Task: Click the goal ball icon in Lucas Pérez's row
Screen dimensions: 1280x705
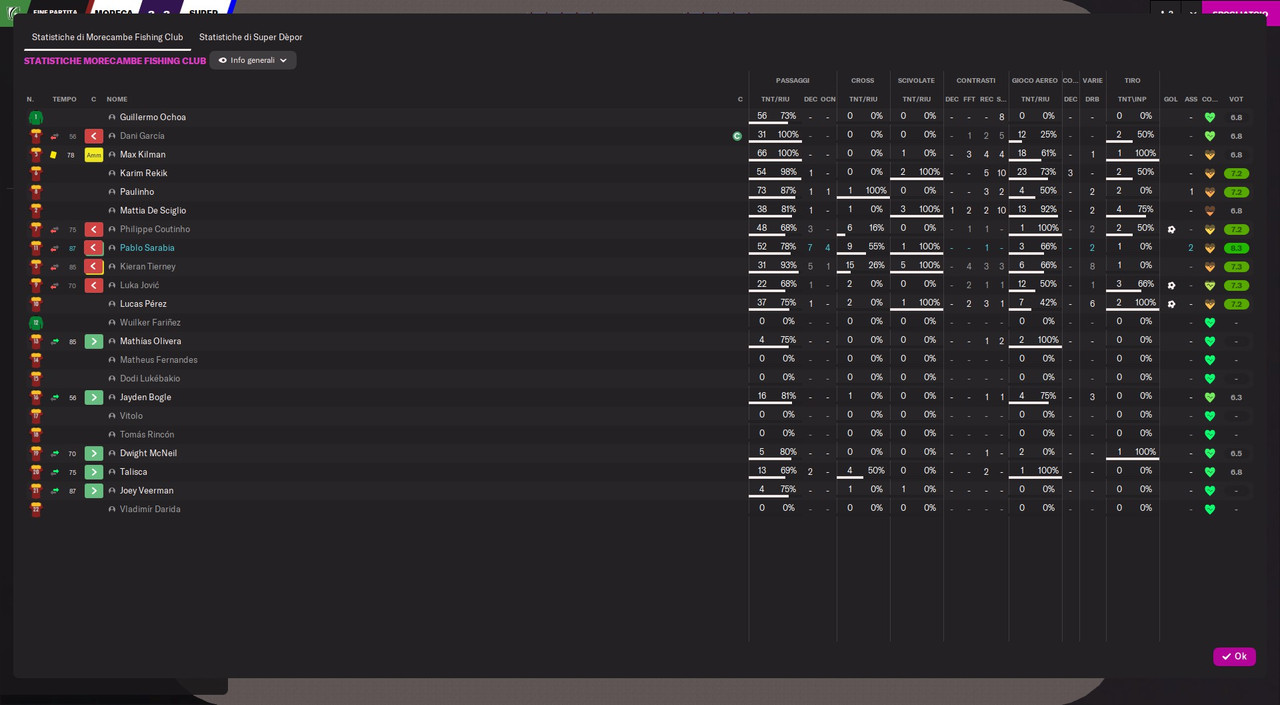Action: (1171, 304)
